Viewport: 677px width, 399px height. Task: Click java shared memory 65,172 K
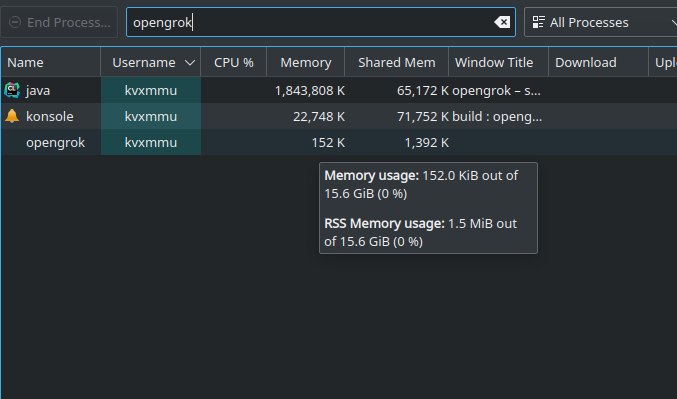pos(423,91)
